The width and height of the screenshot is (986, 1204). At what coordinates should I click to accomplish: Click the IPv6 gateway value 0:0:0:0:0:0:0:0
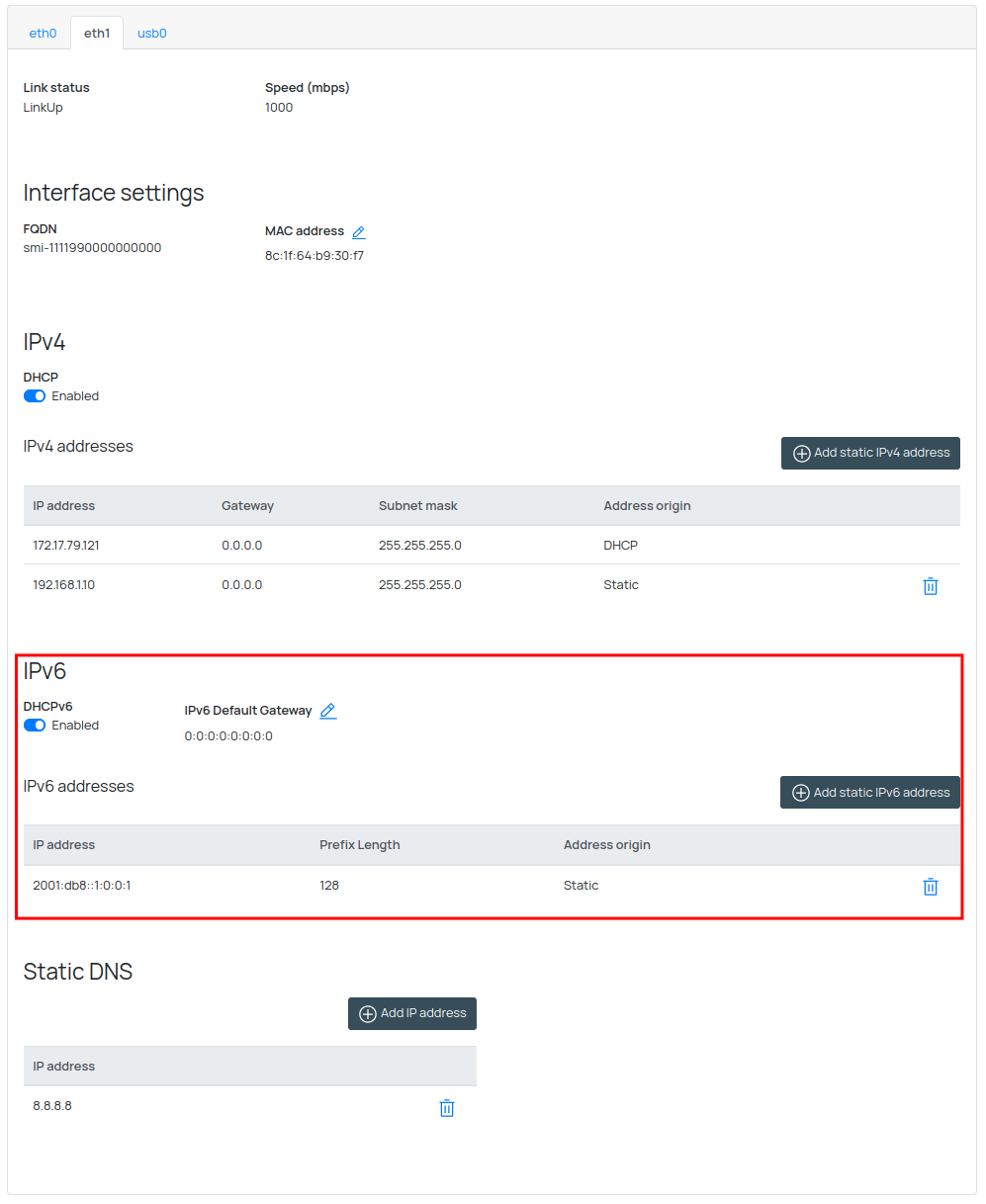coord(228,736)
